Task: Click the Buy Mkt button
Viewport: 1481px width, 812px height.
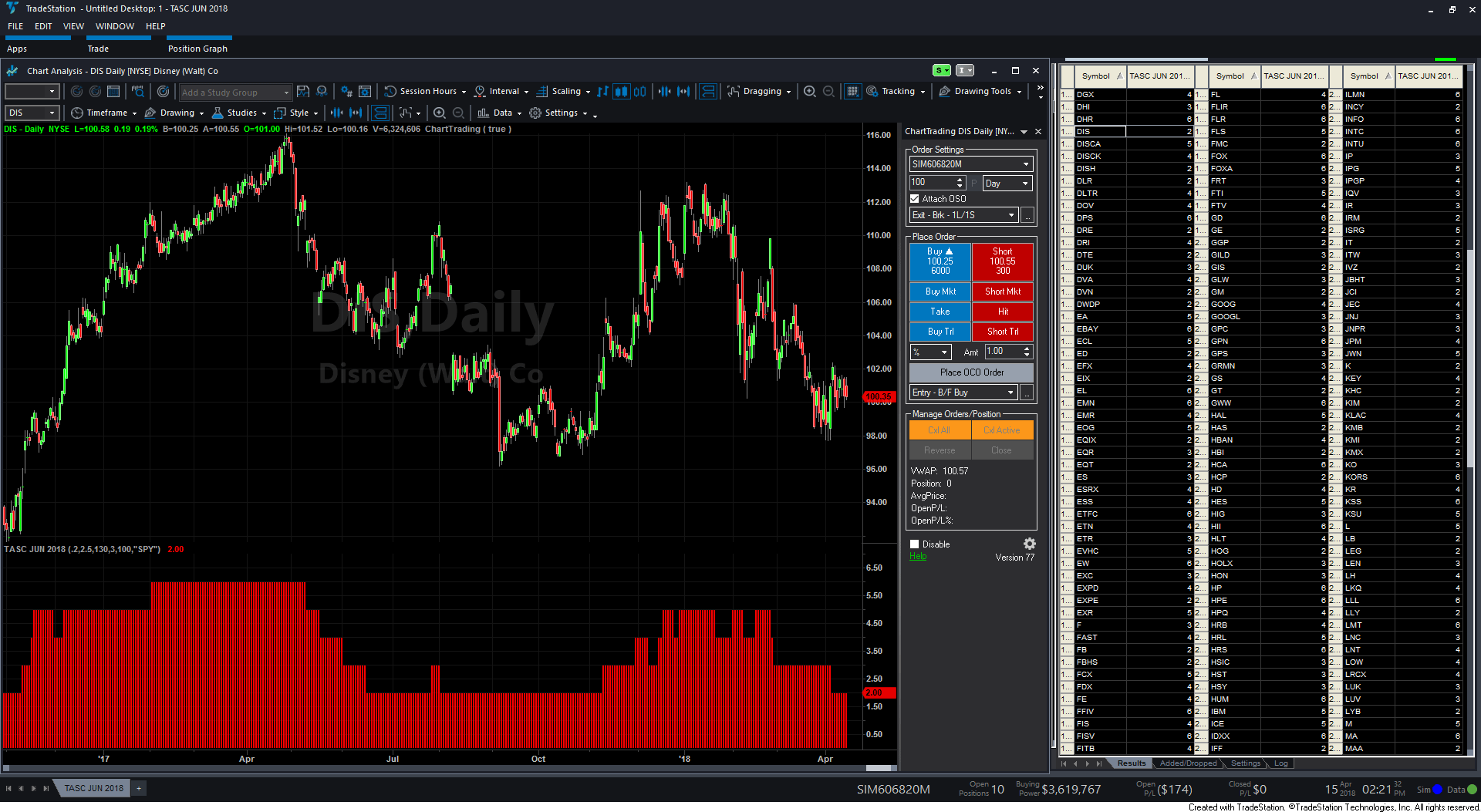Action: tap(940, 291)
